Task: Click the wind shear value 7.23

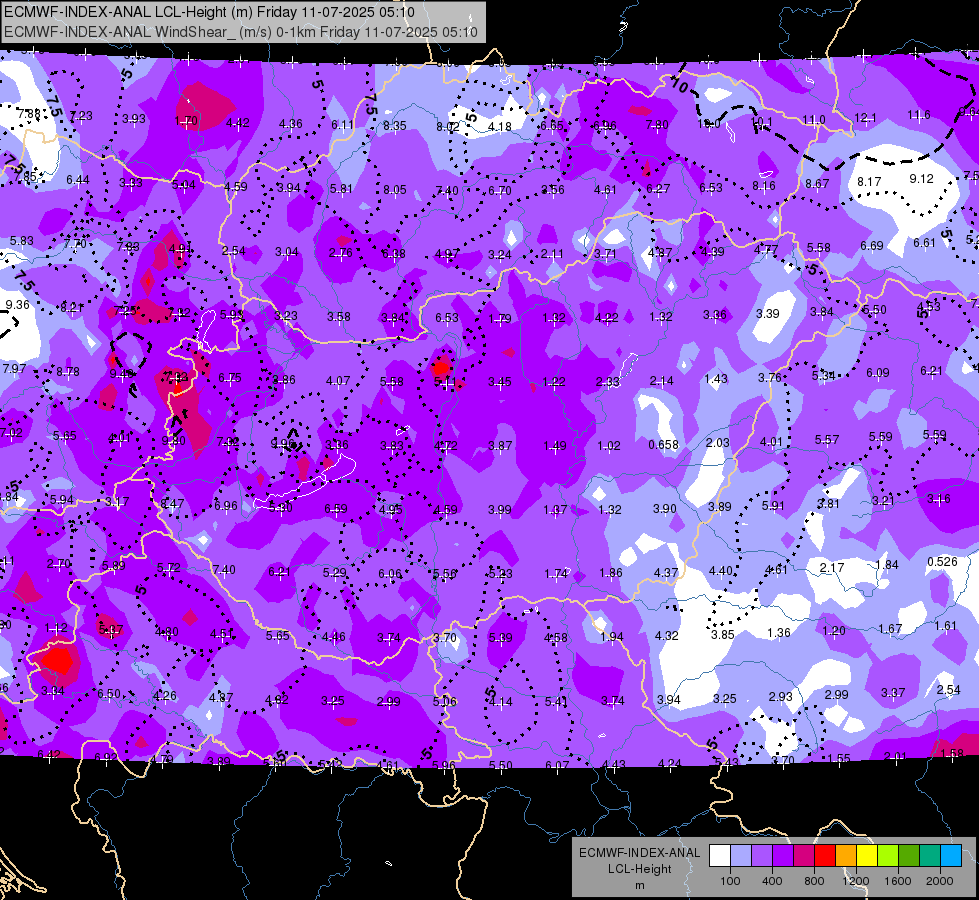Action: coord(81,116)
